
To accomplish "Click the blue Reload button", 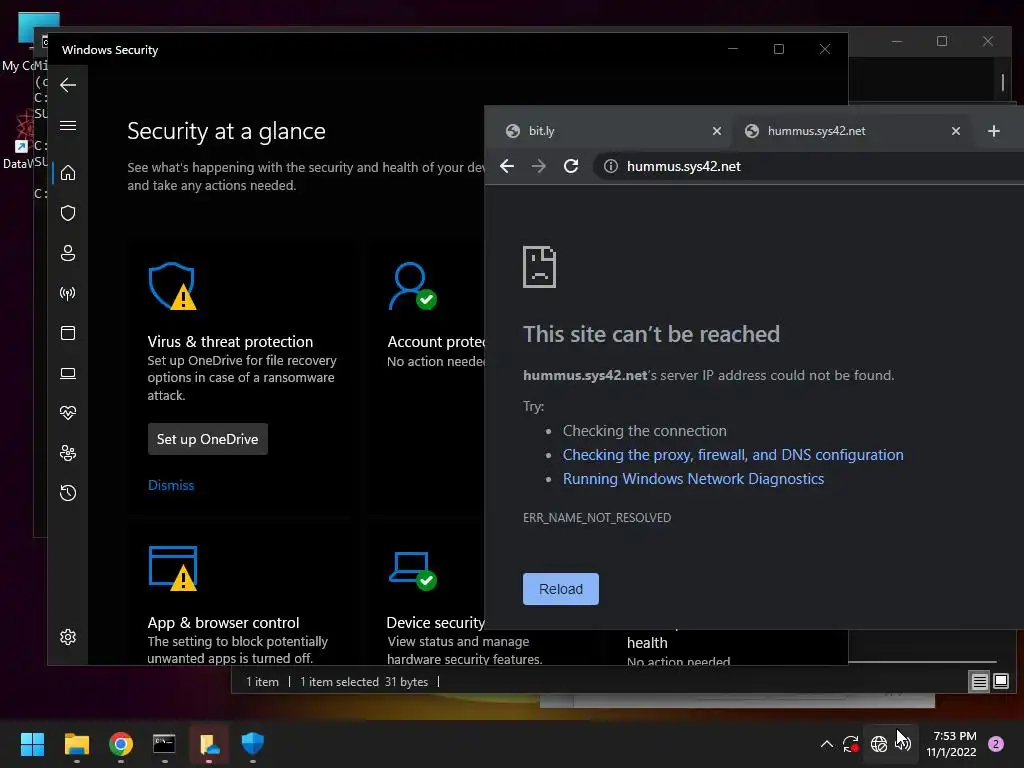I will pos(561,589).
